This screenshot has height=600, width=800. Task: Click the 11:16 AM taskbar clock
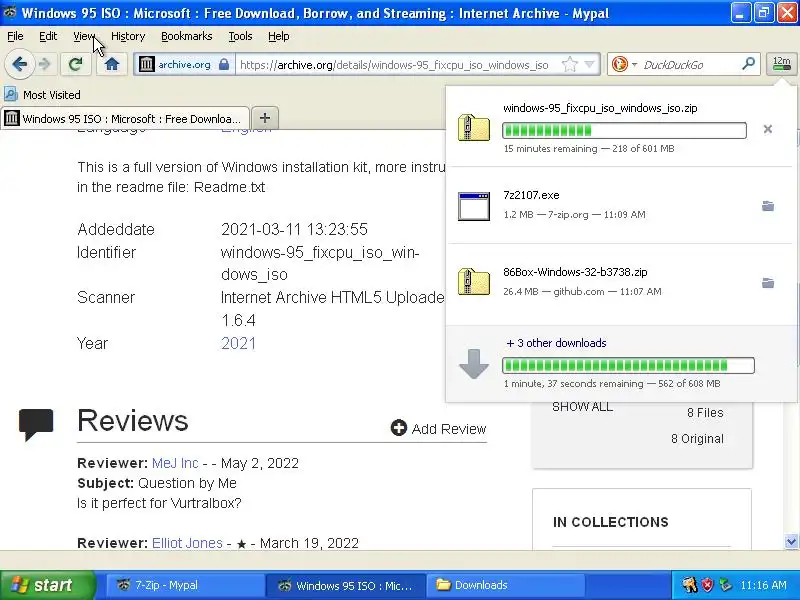763,585
